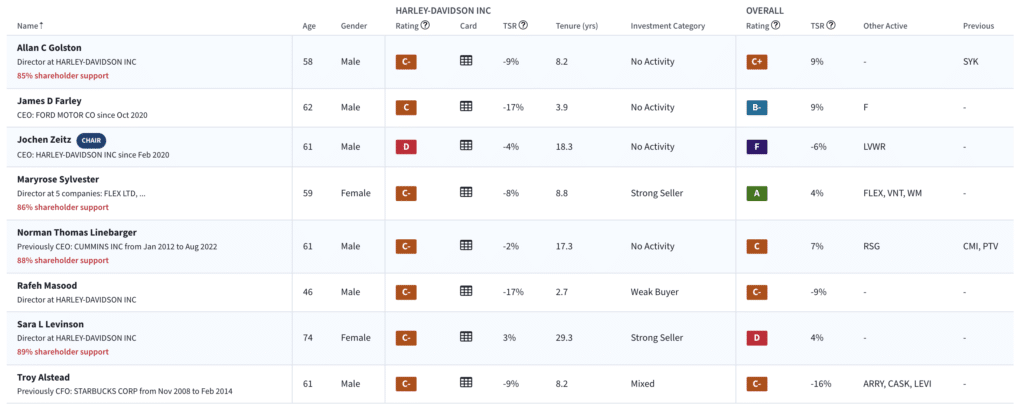Click Maryrose Sylvester's green A rating badge
1024x411 pixels.
756,193
